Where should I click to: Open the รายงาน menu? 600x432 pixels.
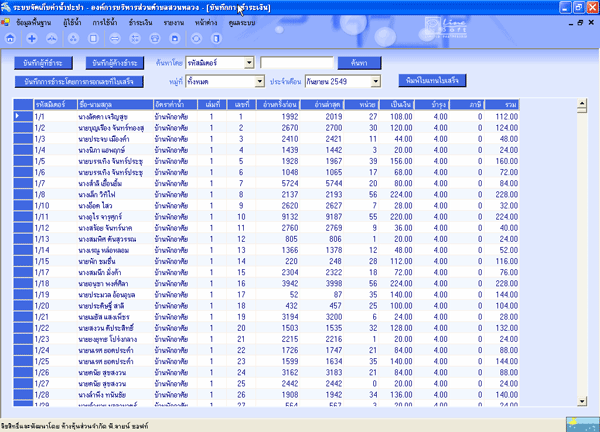[176, 21]
